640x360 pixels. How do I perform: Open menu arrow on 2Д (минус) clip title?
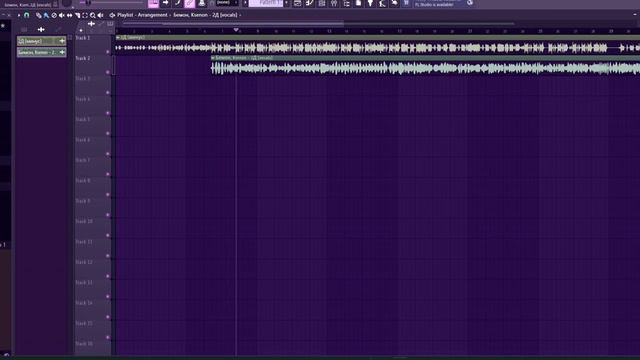tap(118, 38)
